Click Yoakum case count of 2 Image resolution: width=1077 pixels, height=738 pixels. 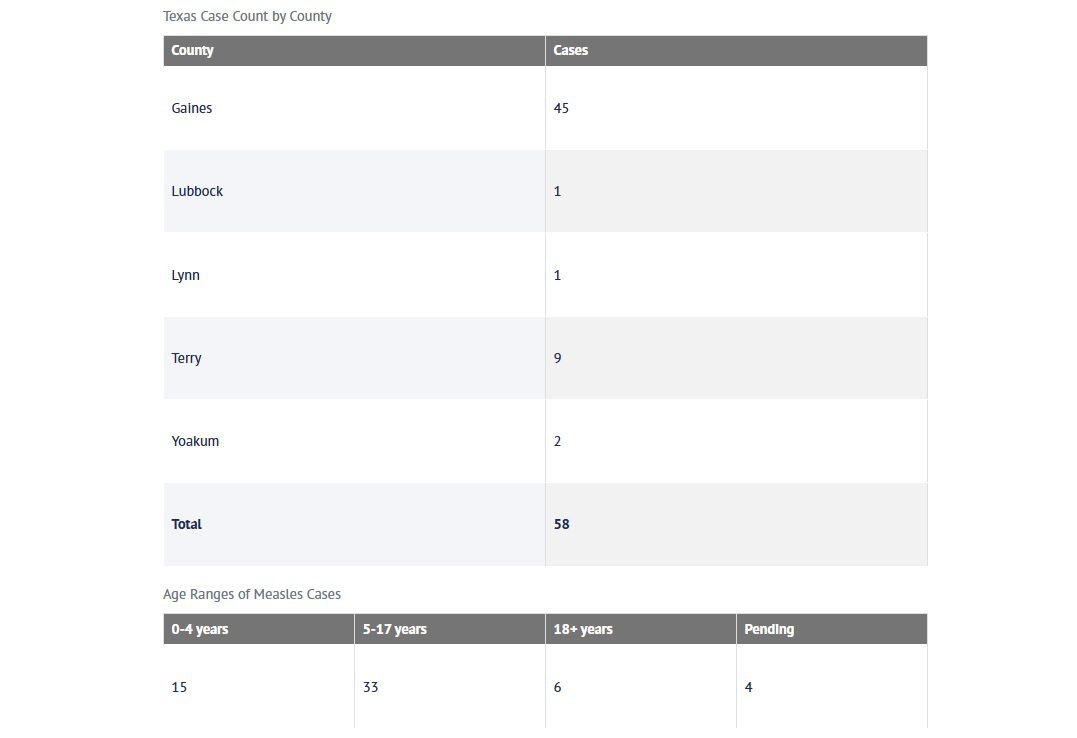click(558, 441)
